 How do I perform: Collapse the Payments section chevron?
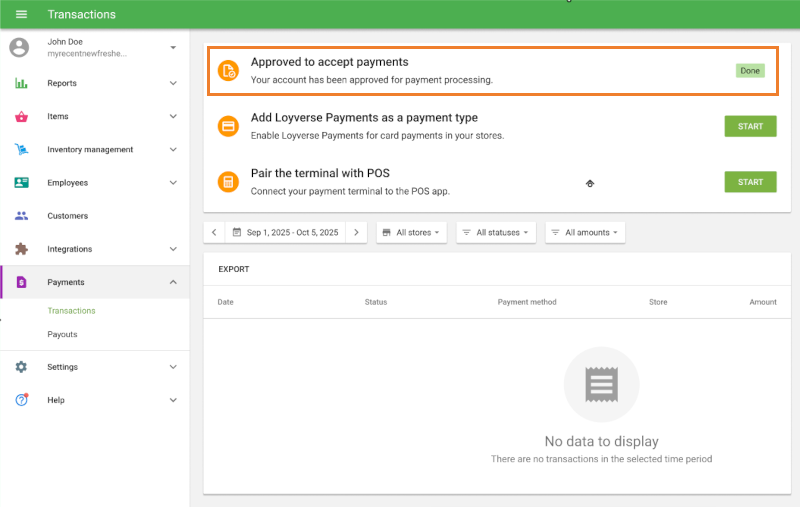(x=173, y=282)
